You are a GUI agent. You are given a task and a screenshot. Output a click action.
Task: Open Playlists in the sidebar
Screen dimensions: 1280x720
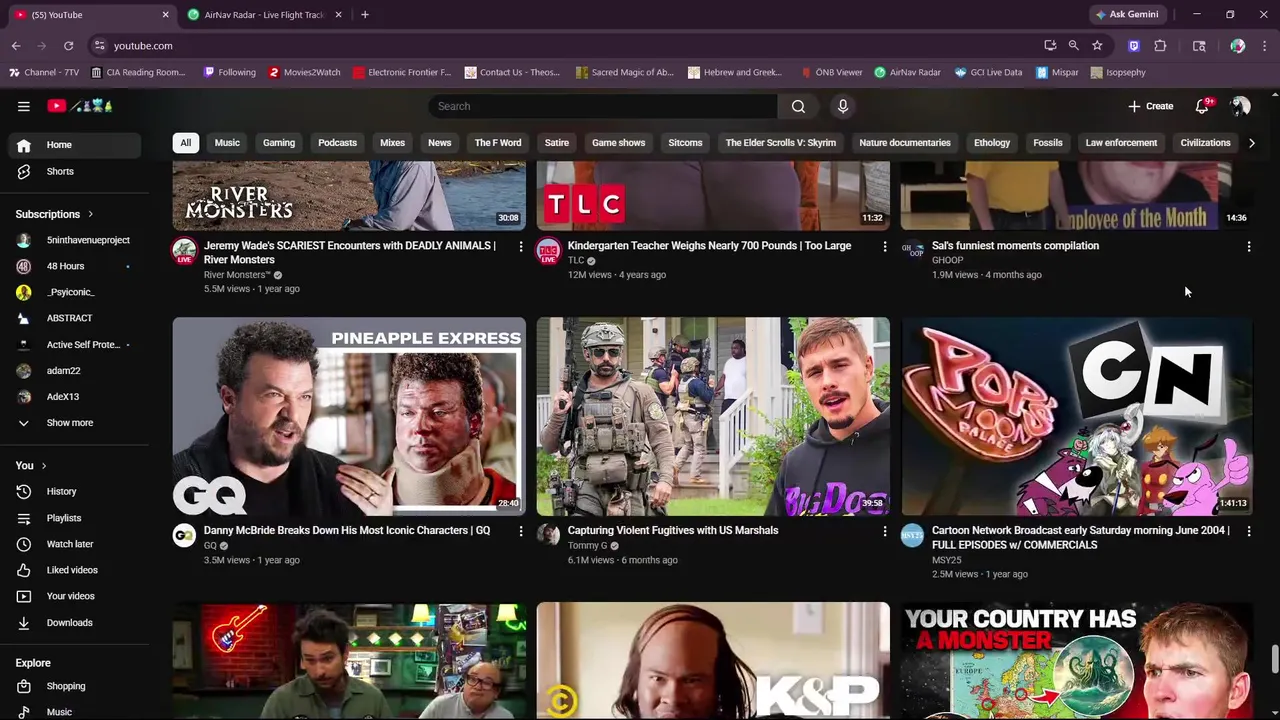[76, 518]
